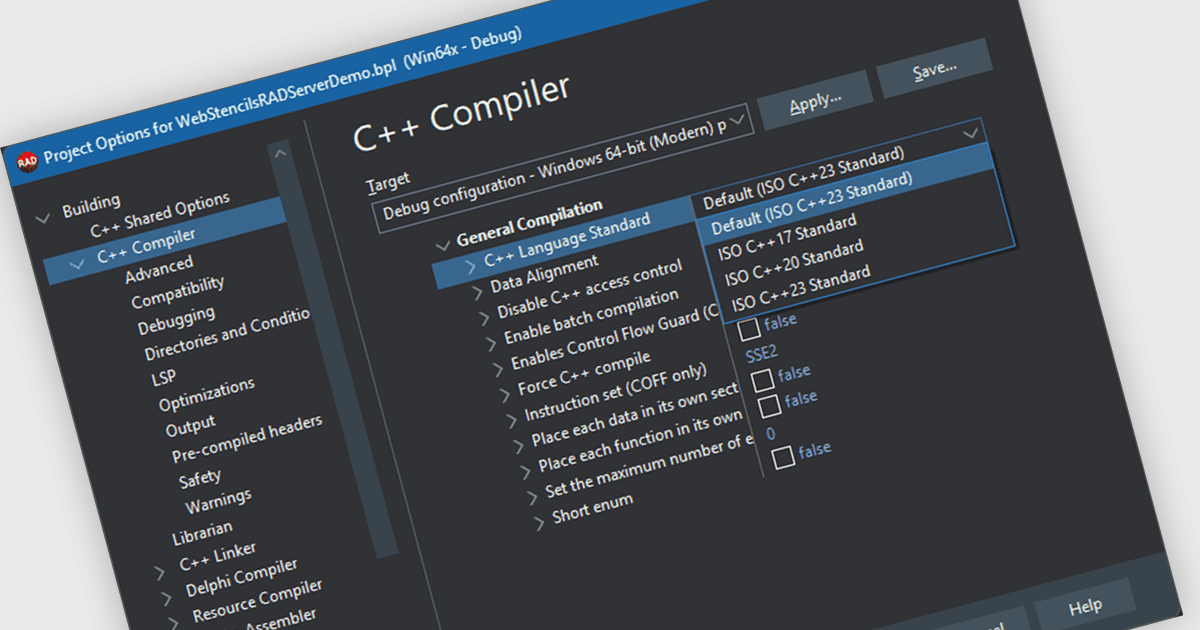The image size is (1200, 630).
Task: Click the Save... button
Action: [x=934, y=69]
